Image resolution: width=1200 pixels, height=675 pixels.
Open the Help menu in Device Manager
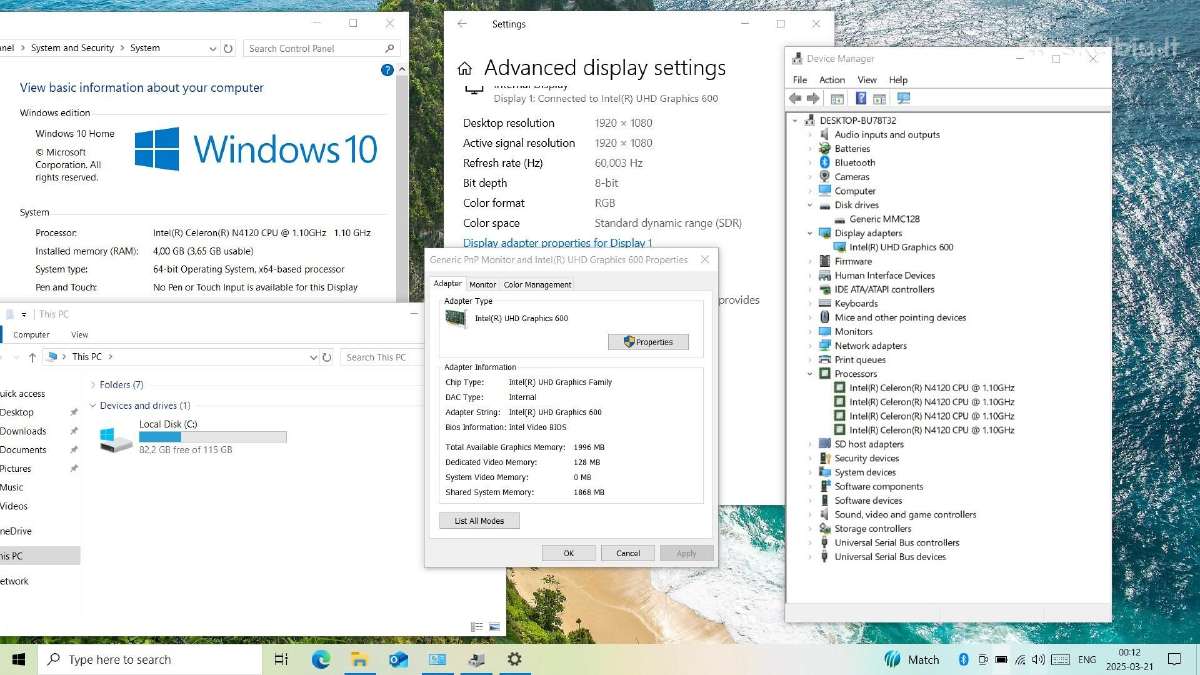[x=898, y=80]
